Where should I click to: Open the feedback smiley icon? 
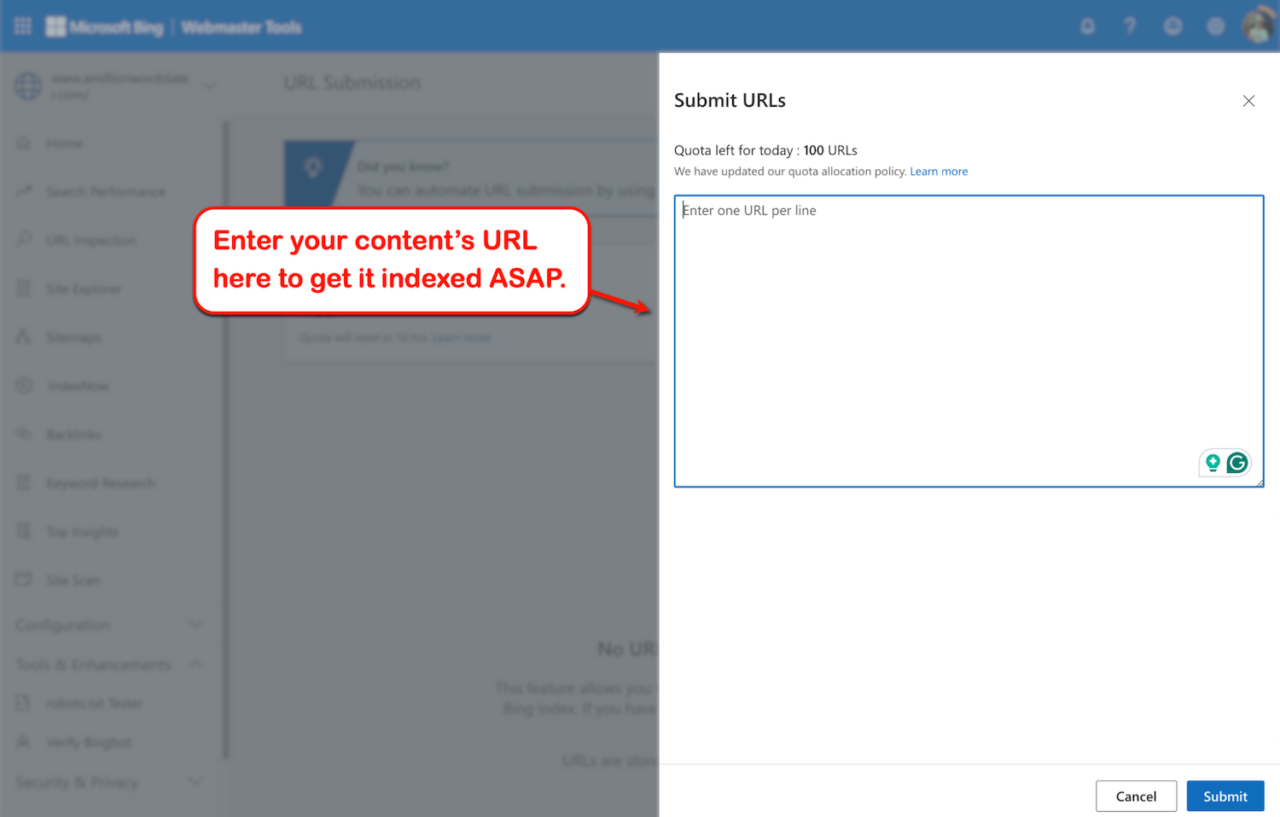(1173, 27)
